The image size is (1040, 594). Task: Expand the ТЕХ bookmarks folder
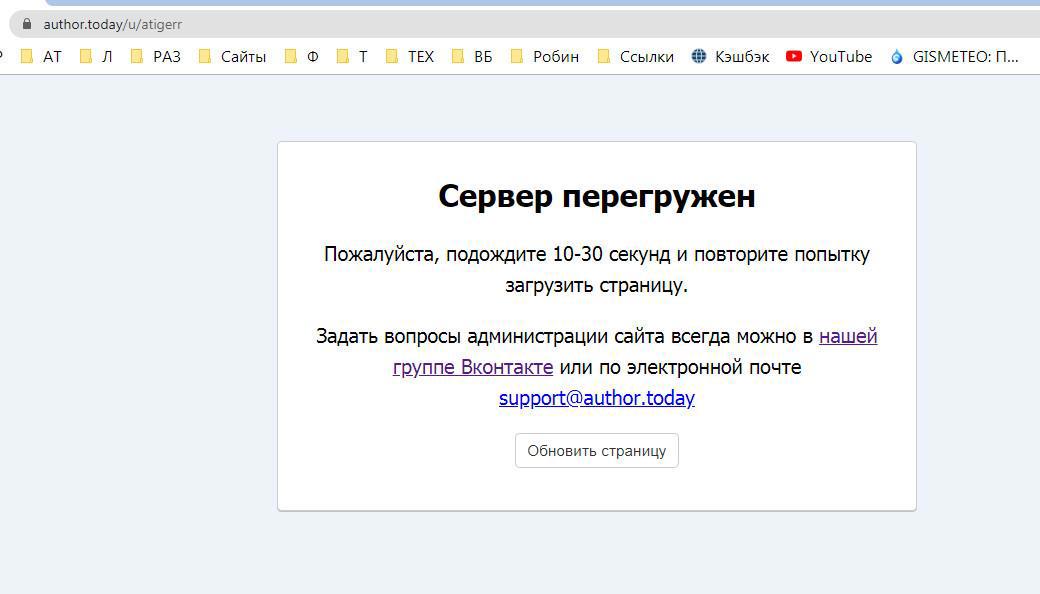pos(410,57)
